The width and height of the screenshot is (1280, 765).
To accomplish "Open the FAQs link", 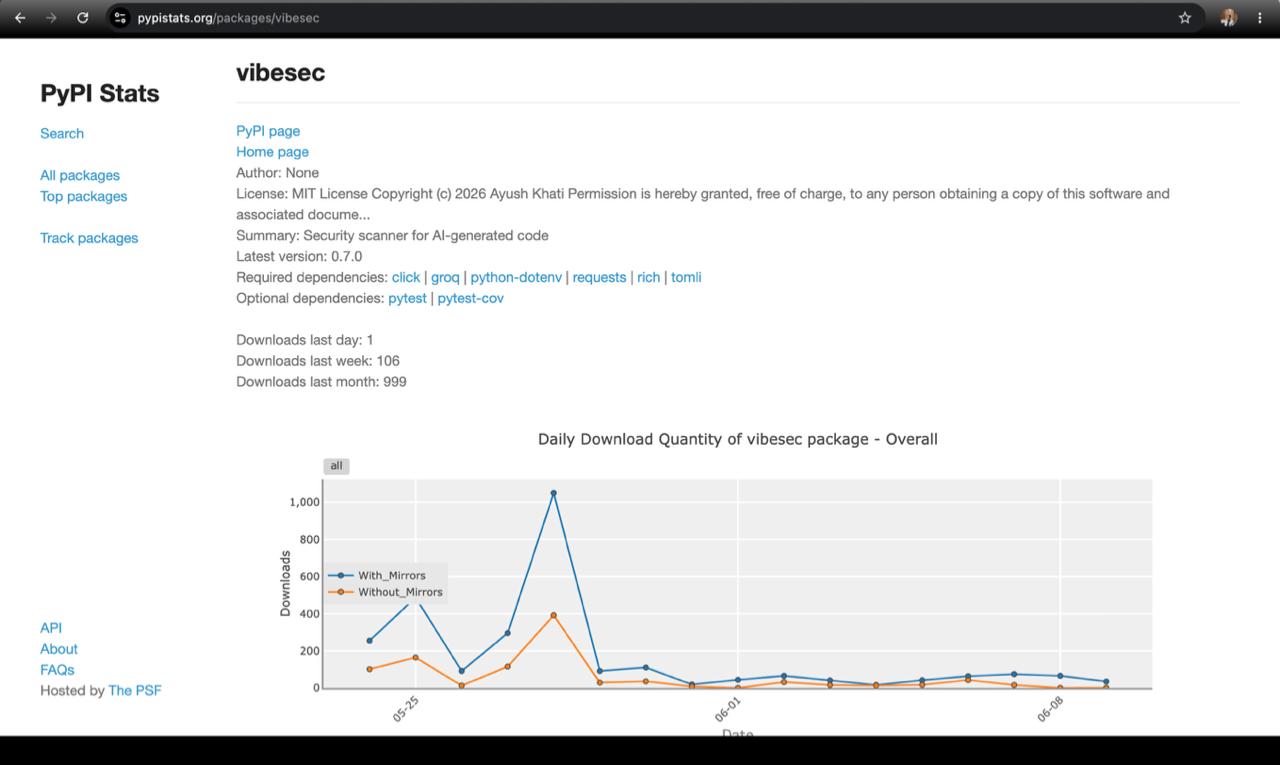I will pyautogui.click(x=57, y=670).
